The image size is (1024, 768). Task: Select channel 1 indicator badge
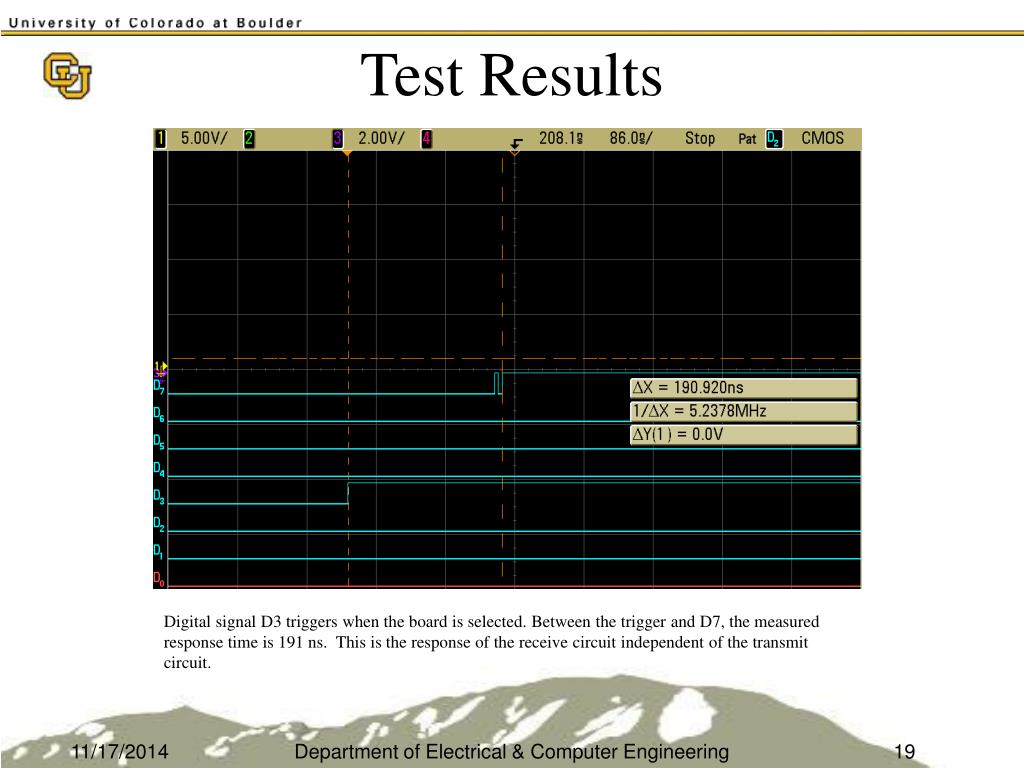160,138
